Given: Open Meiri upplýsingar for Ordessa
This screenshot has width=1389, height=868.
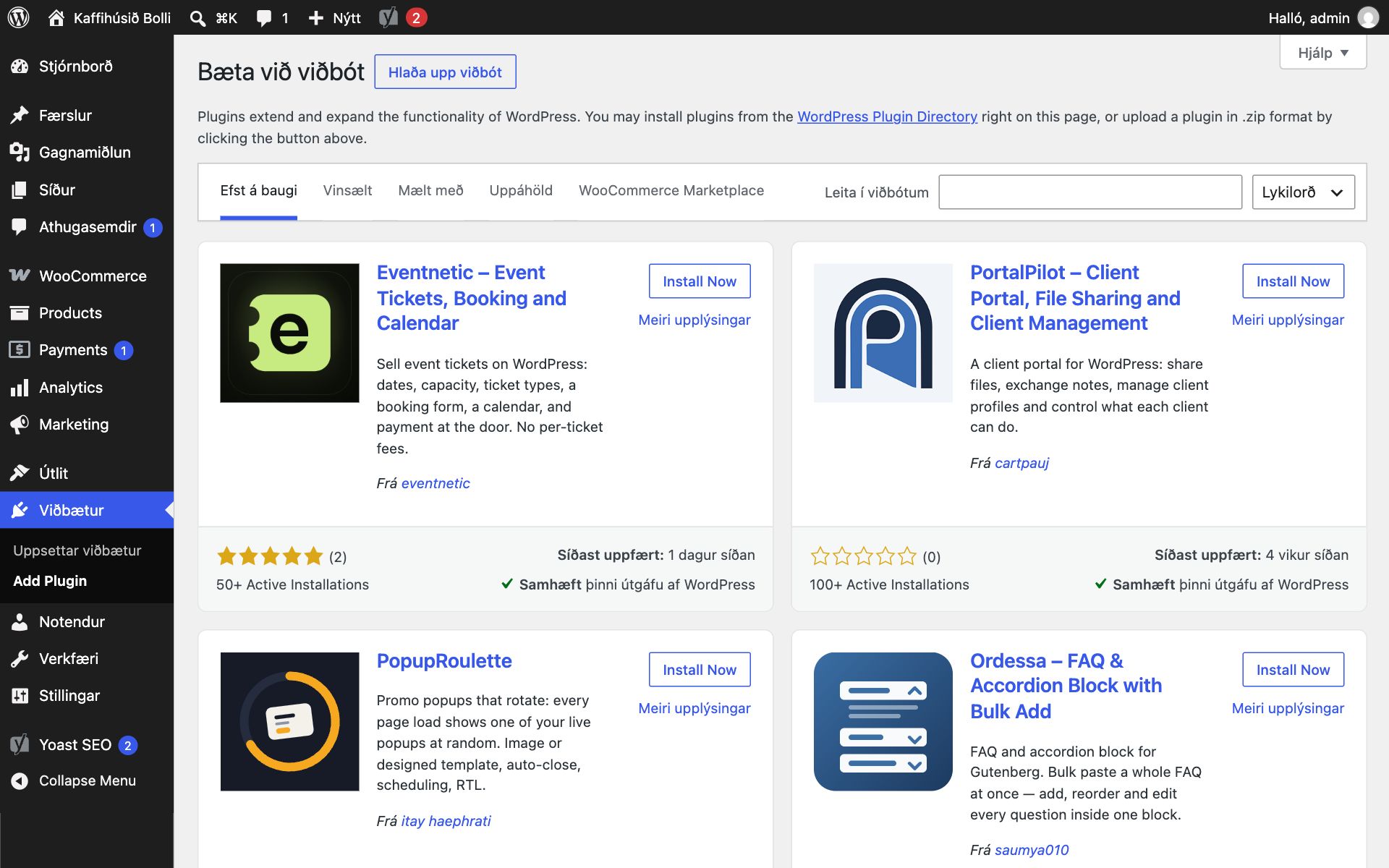Looking at the screenshot, I should click(1288, 708).
